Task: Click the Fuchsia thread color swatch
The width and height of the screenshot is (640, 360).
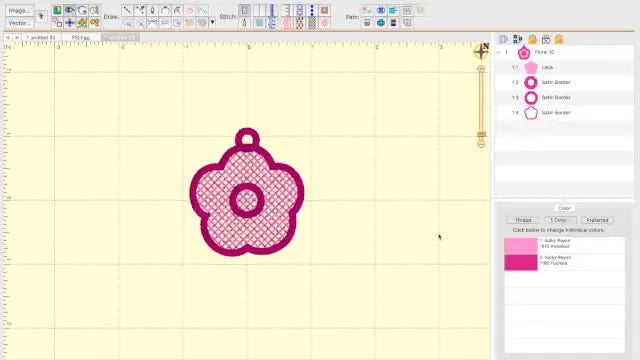Action: click(521, 262)
